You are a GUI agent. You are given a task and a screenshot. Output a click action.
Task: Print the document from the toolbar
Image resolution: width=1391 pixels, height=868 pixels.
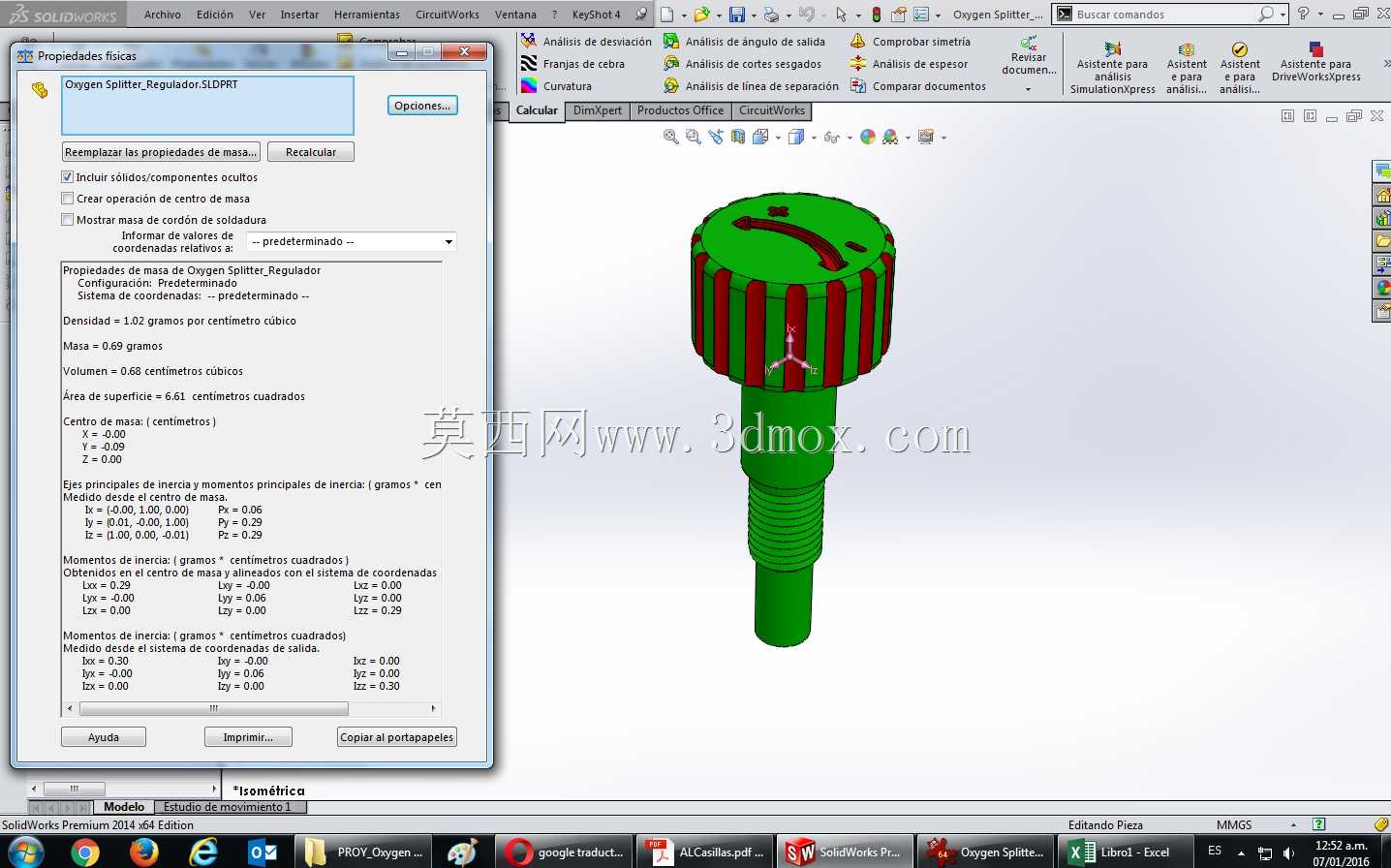(771, 15)
